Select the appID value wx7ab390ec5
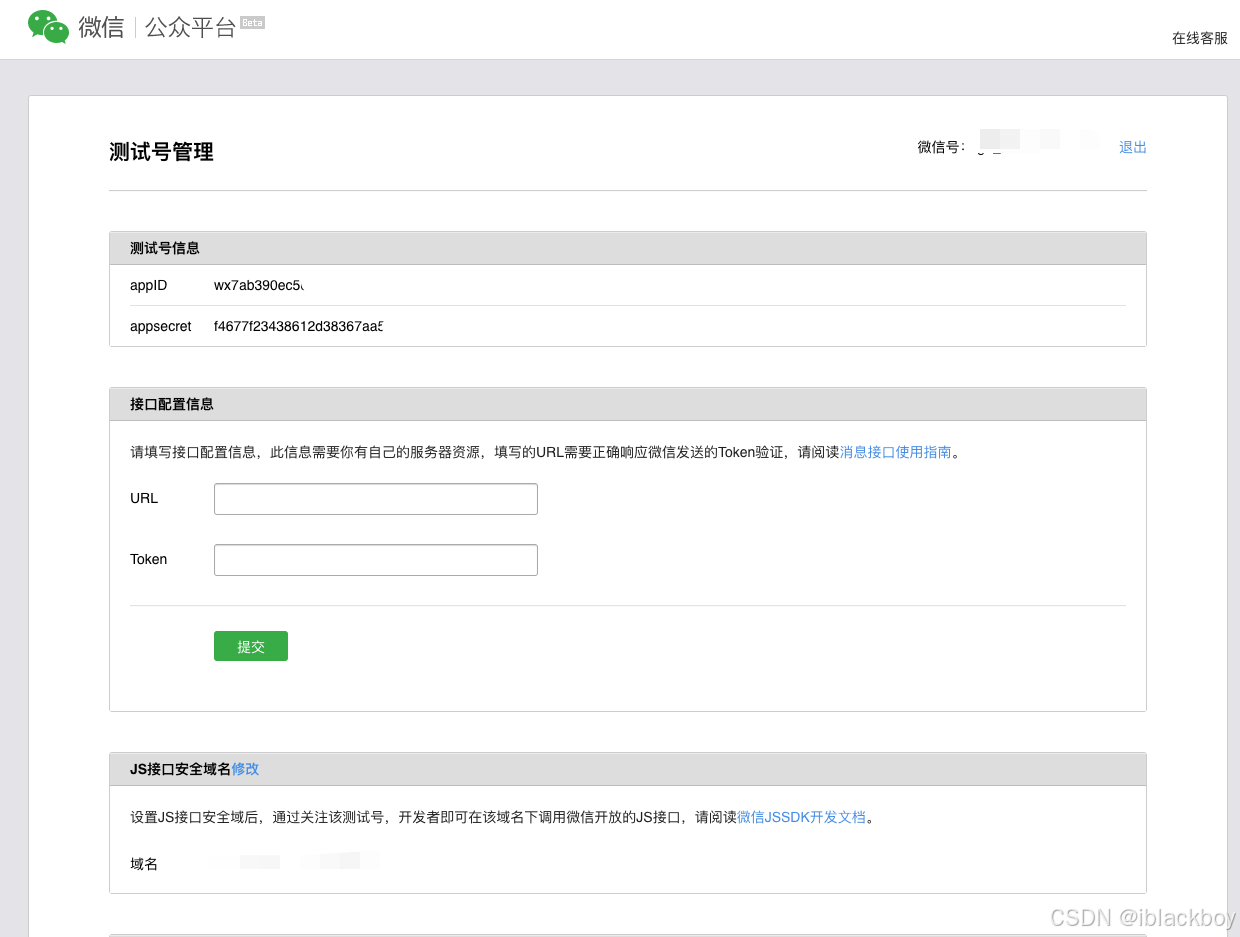The image size is (1240, 937). point(258,286)
